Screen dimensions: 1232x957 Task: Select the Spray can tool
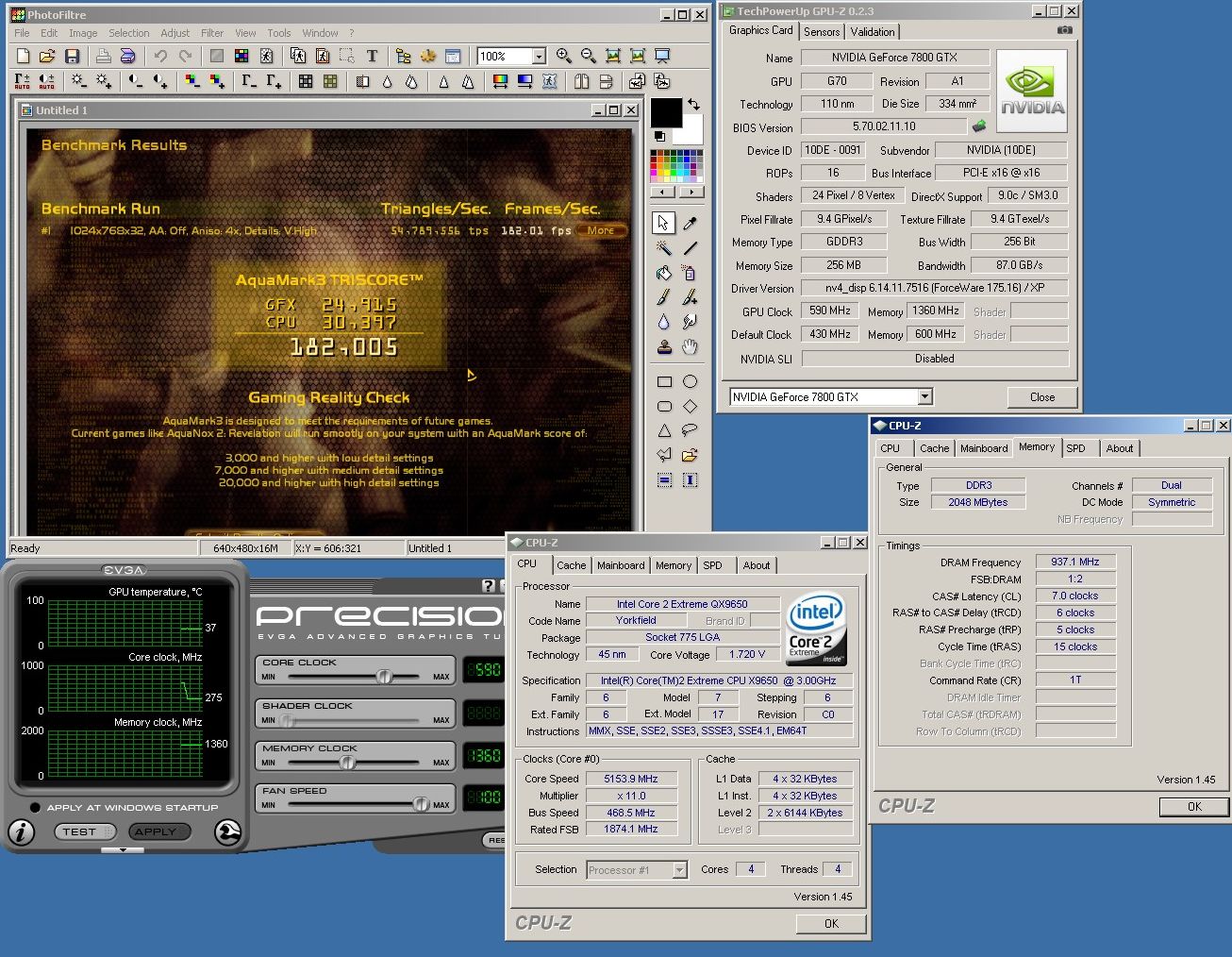point(690,273)
